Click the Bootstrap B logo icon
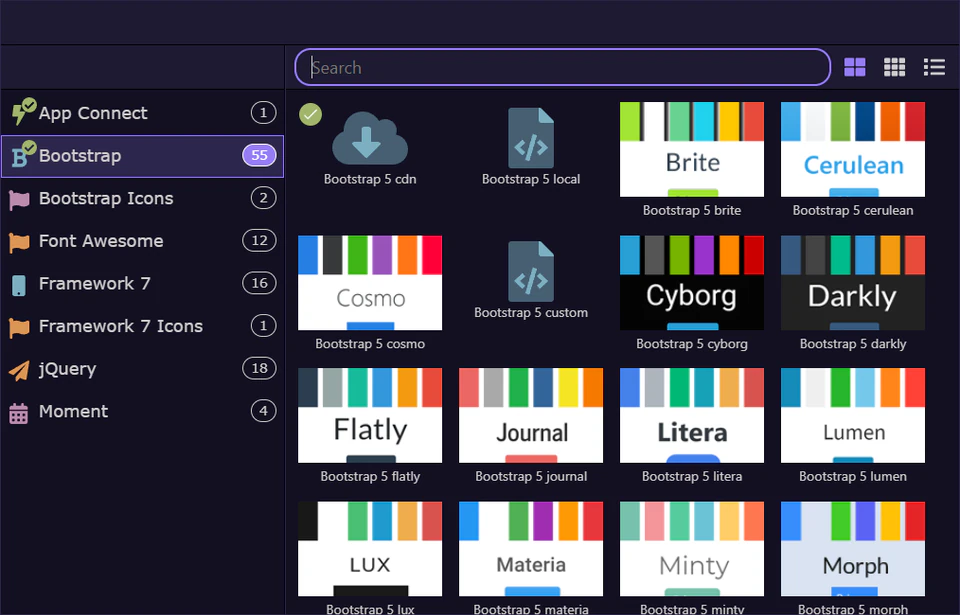The image size is (960, 615). (23, 155)
